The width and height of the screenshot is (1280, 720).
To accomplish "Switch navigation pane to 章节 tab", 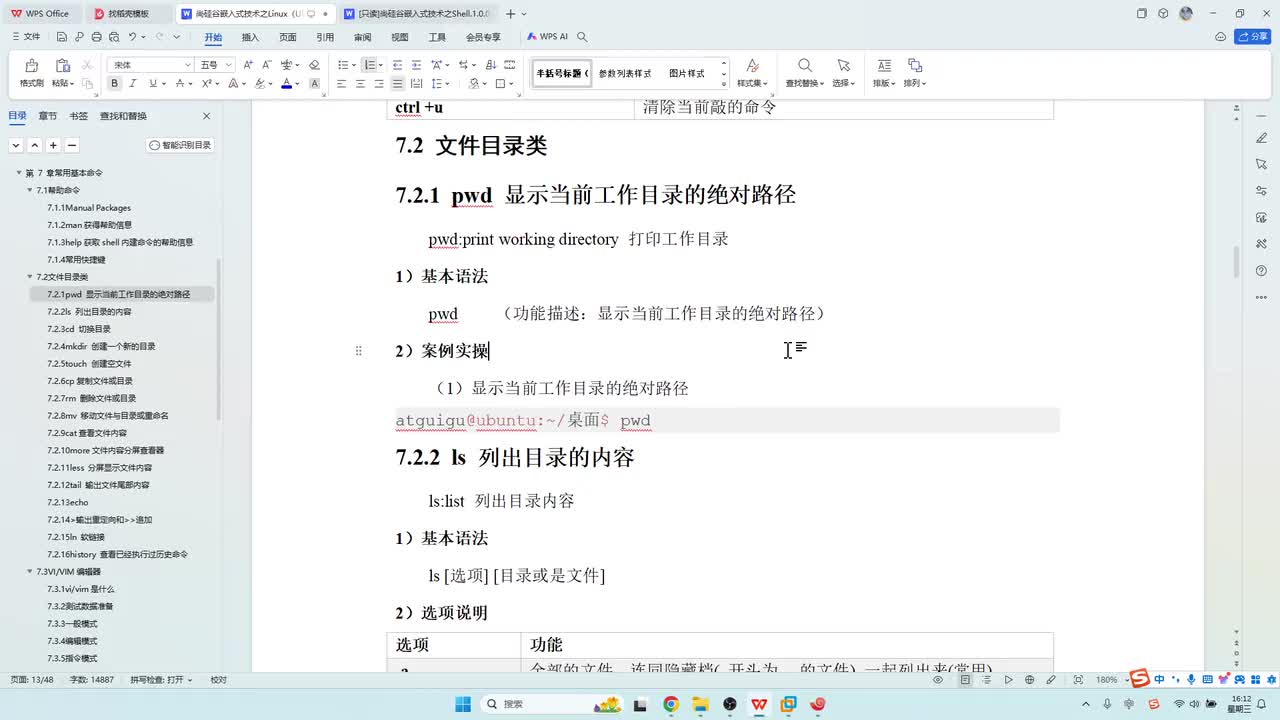I will pos(48,116).
